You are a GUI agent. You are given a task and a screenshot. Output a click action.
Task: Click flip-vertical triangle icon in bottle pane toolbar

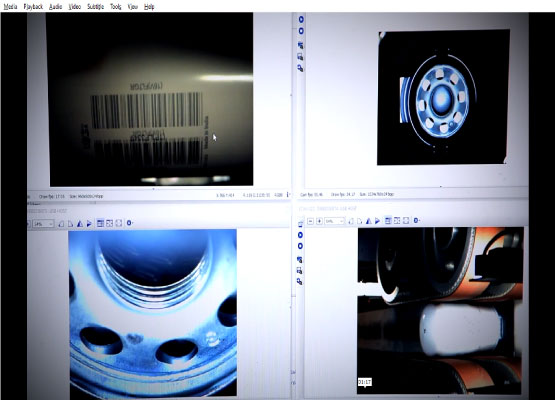[378, 221]
